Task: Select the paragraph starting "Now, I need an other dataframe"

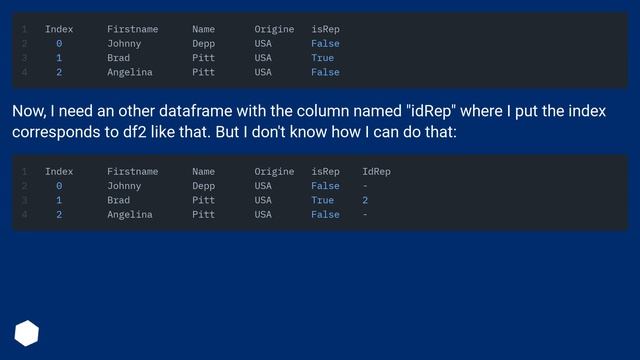Action: click(x=309, y=122)
